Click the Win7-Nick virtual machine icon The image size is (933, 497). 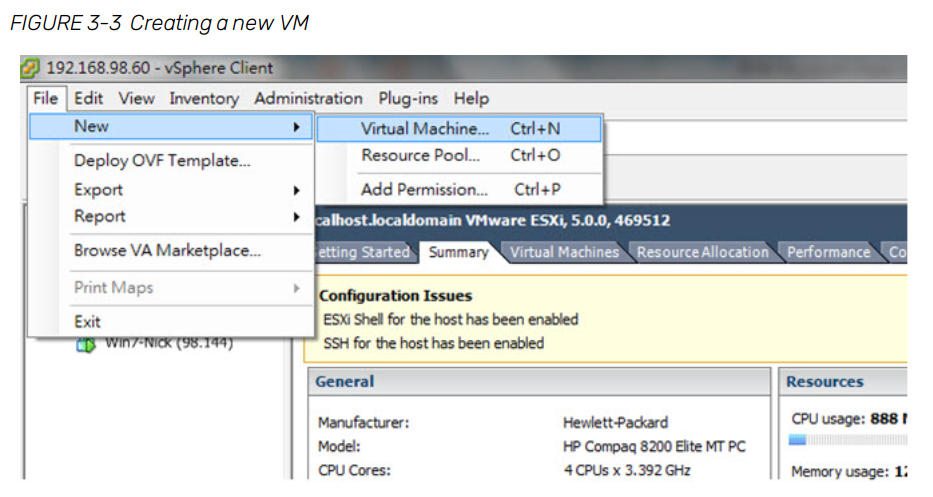(86, 345)
